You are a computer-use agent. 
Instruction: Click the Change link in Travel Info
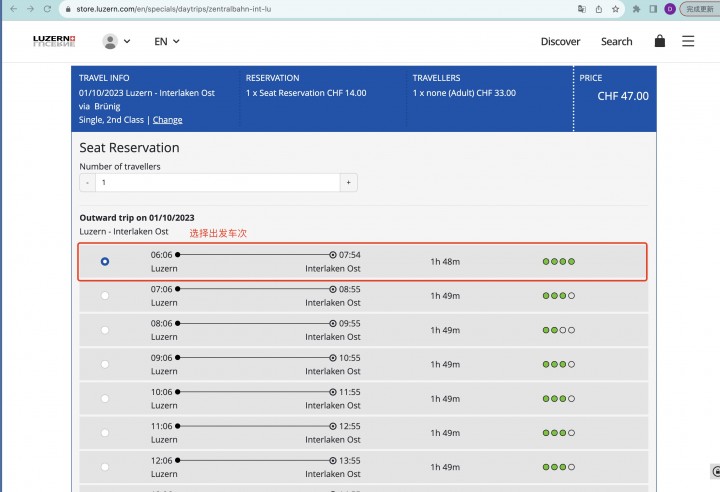click(x=167, y=120)
